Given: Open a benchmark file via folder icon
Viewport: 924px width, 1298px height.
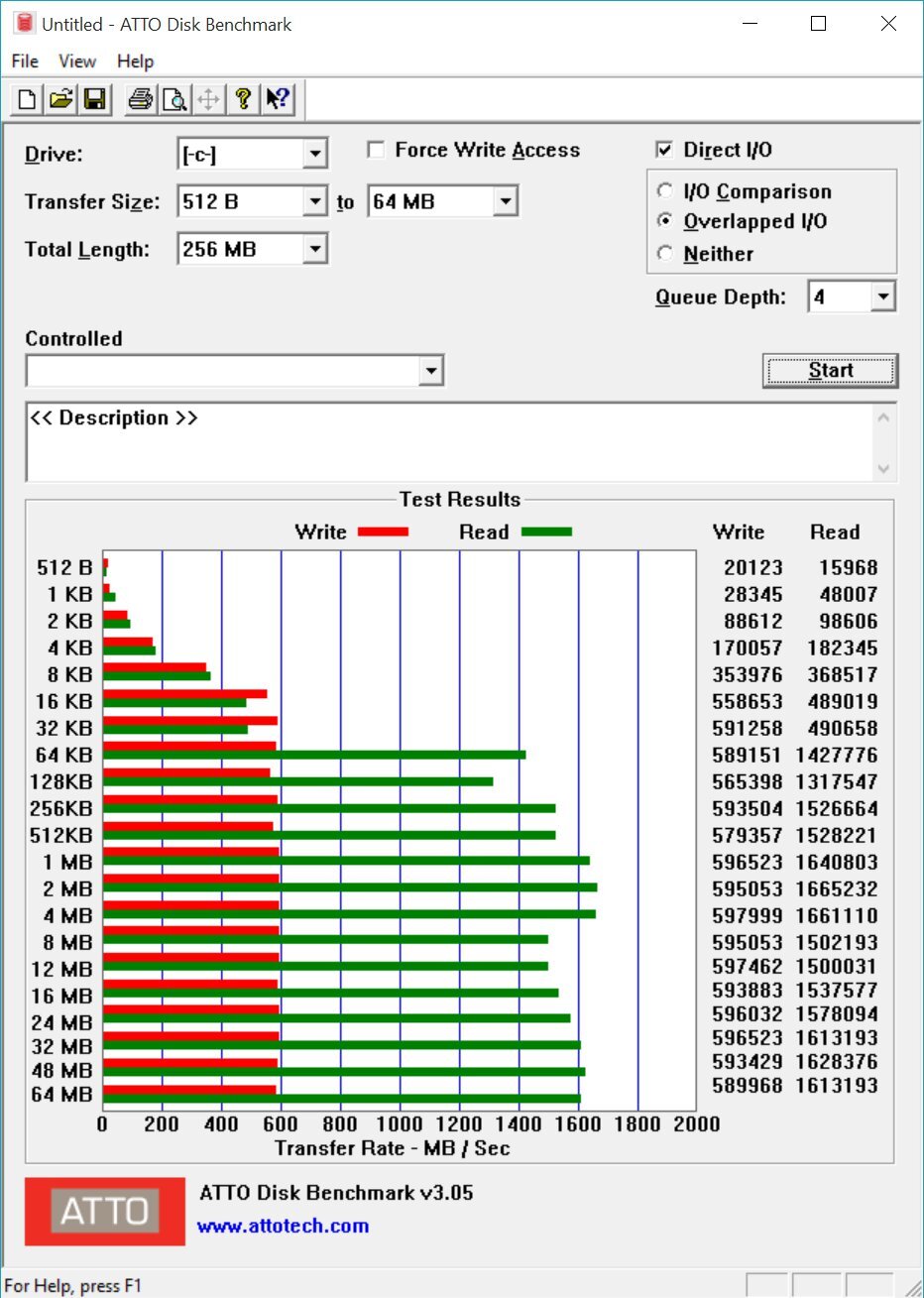Looking at the screenshot, I should coord(61,99).
